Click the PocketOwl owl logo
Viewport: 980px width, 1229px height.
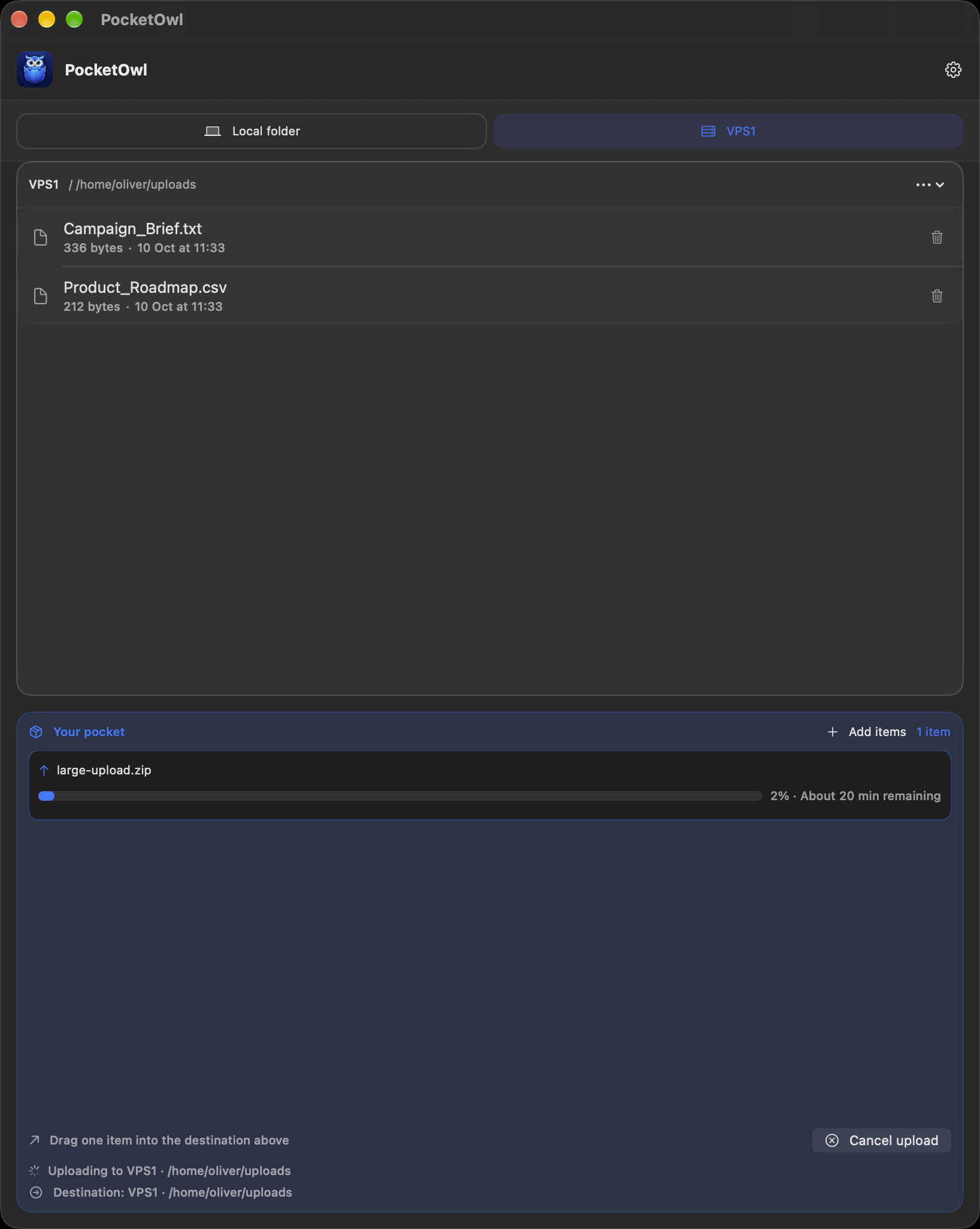pyautogui.click(x=35, y=69)
